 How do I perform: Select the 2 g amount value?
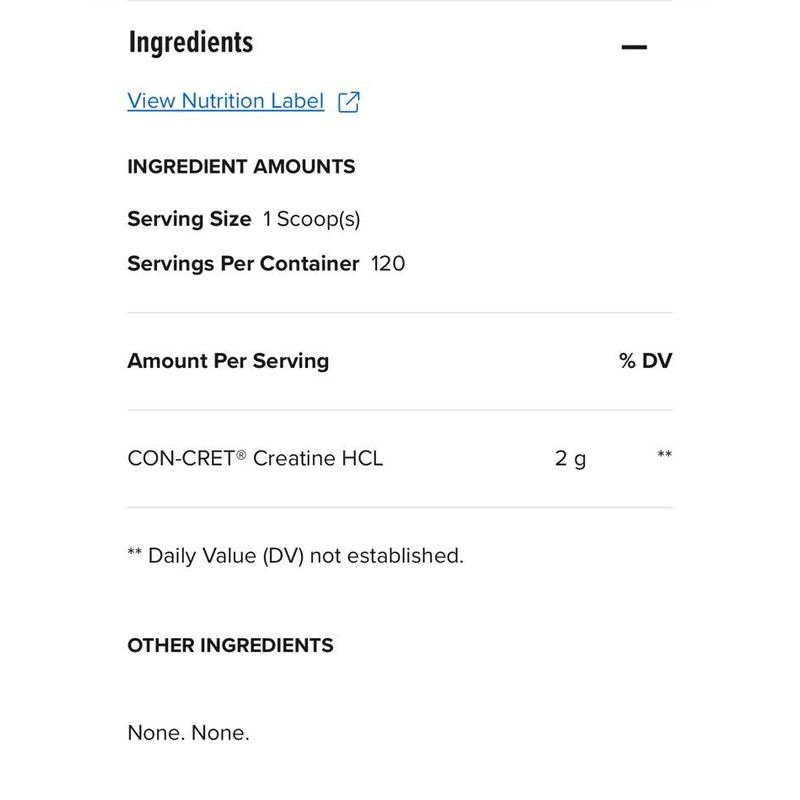(x=570, y=459)
